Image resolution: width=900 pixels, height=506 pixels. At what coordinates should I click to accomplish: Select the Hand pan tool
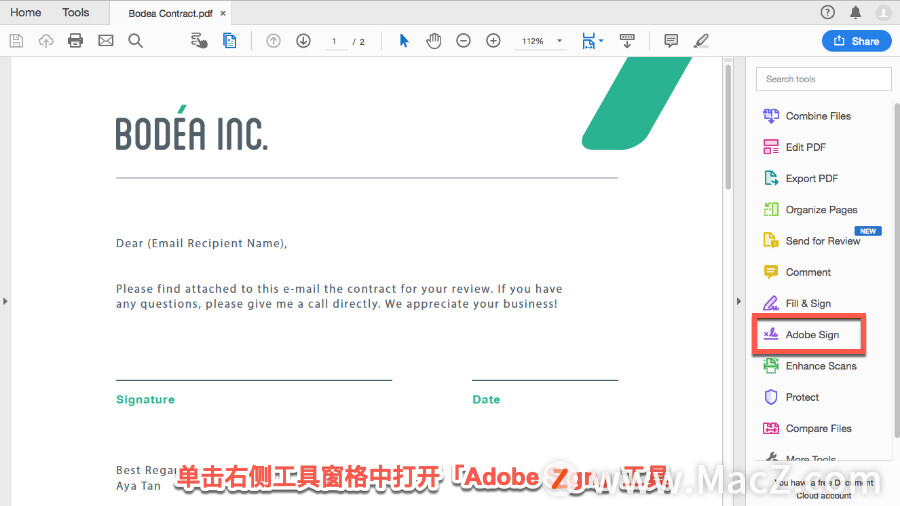[434, 41]
